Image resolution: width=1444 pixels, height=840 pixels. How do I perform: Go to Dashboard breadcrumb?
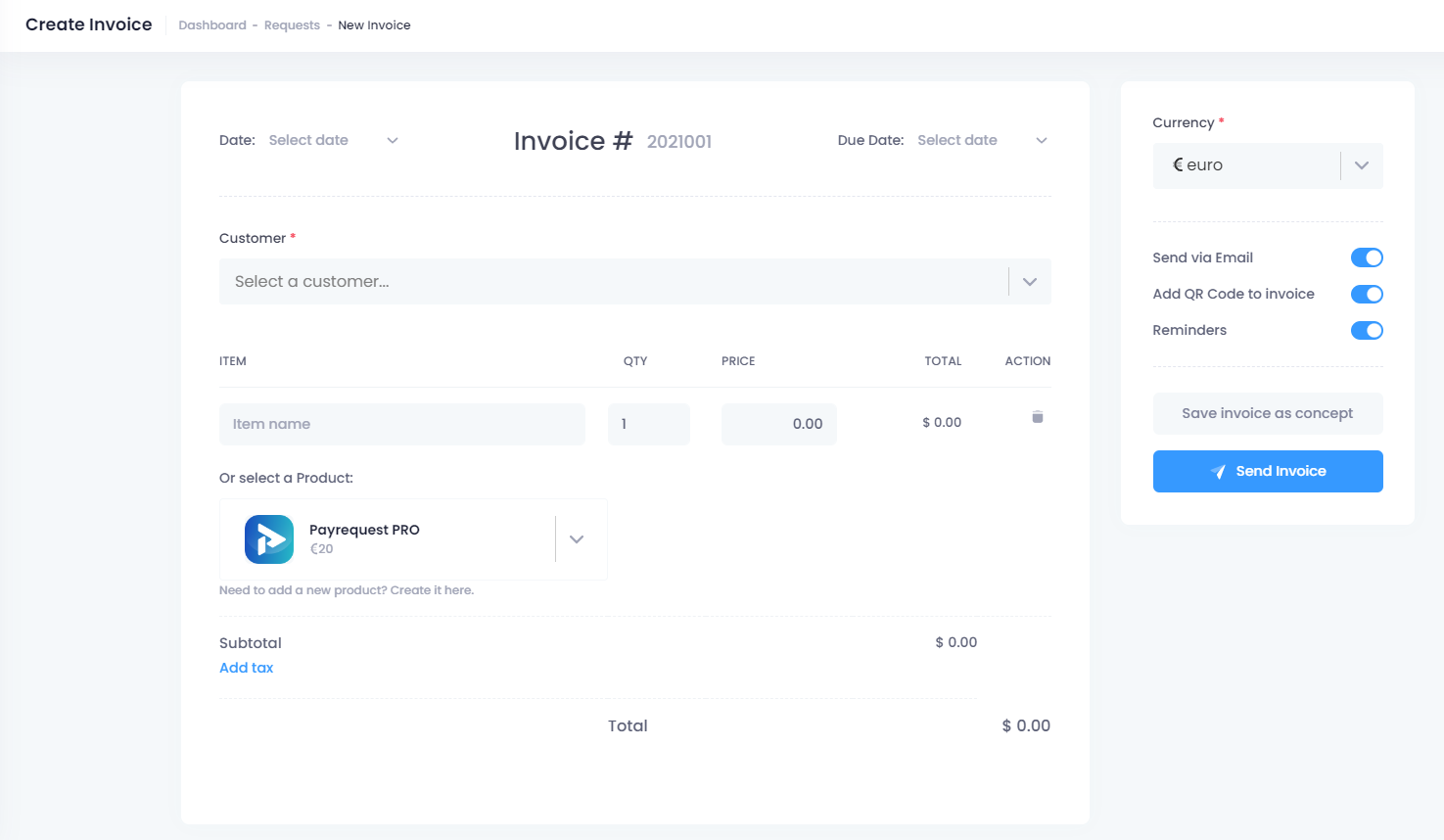[x=212, y=25]
